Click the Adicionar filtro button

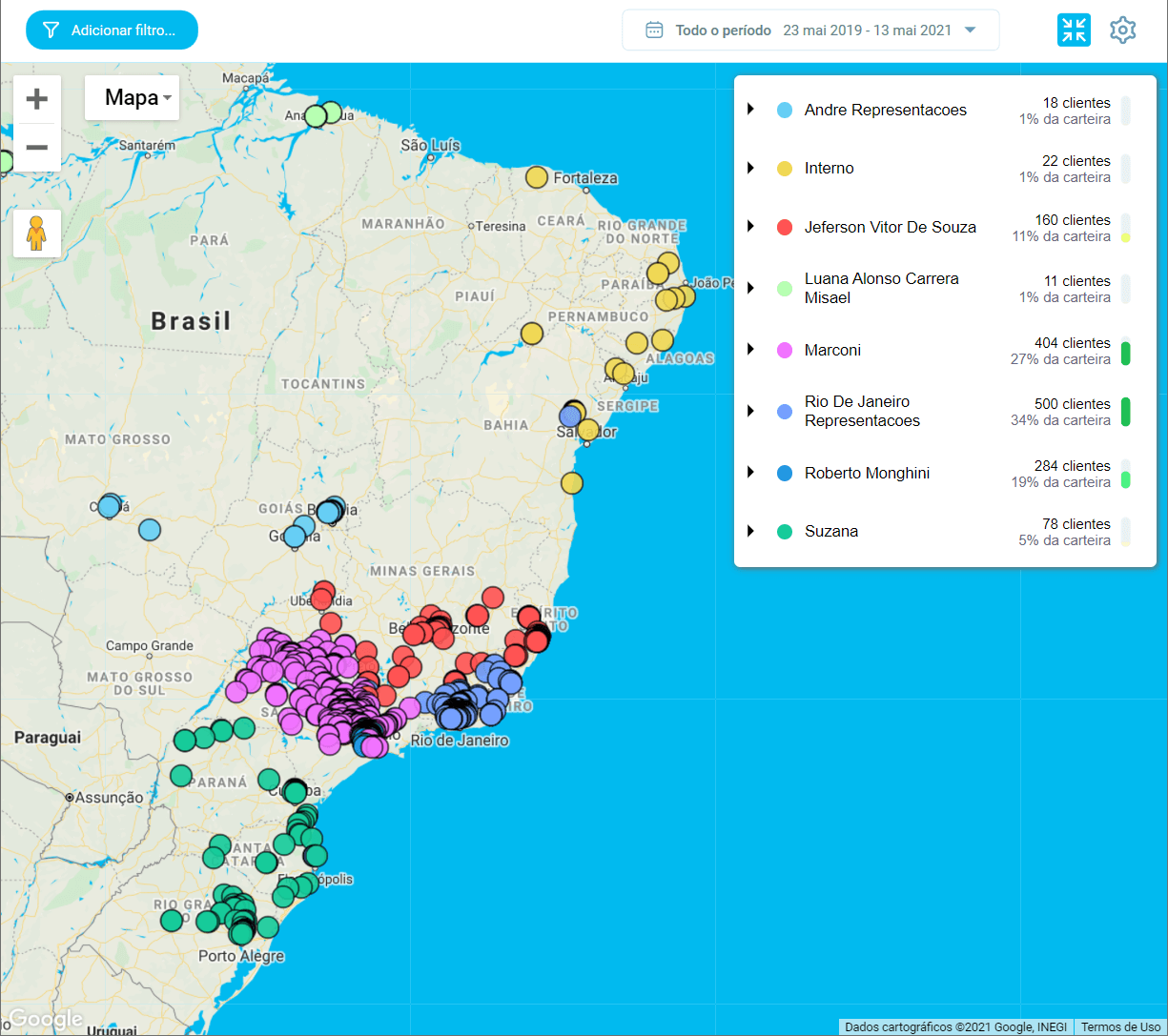click(112, 30)
